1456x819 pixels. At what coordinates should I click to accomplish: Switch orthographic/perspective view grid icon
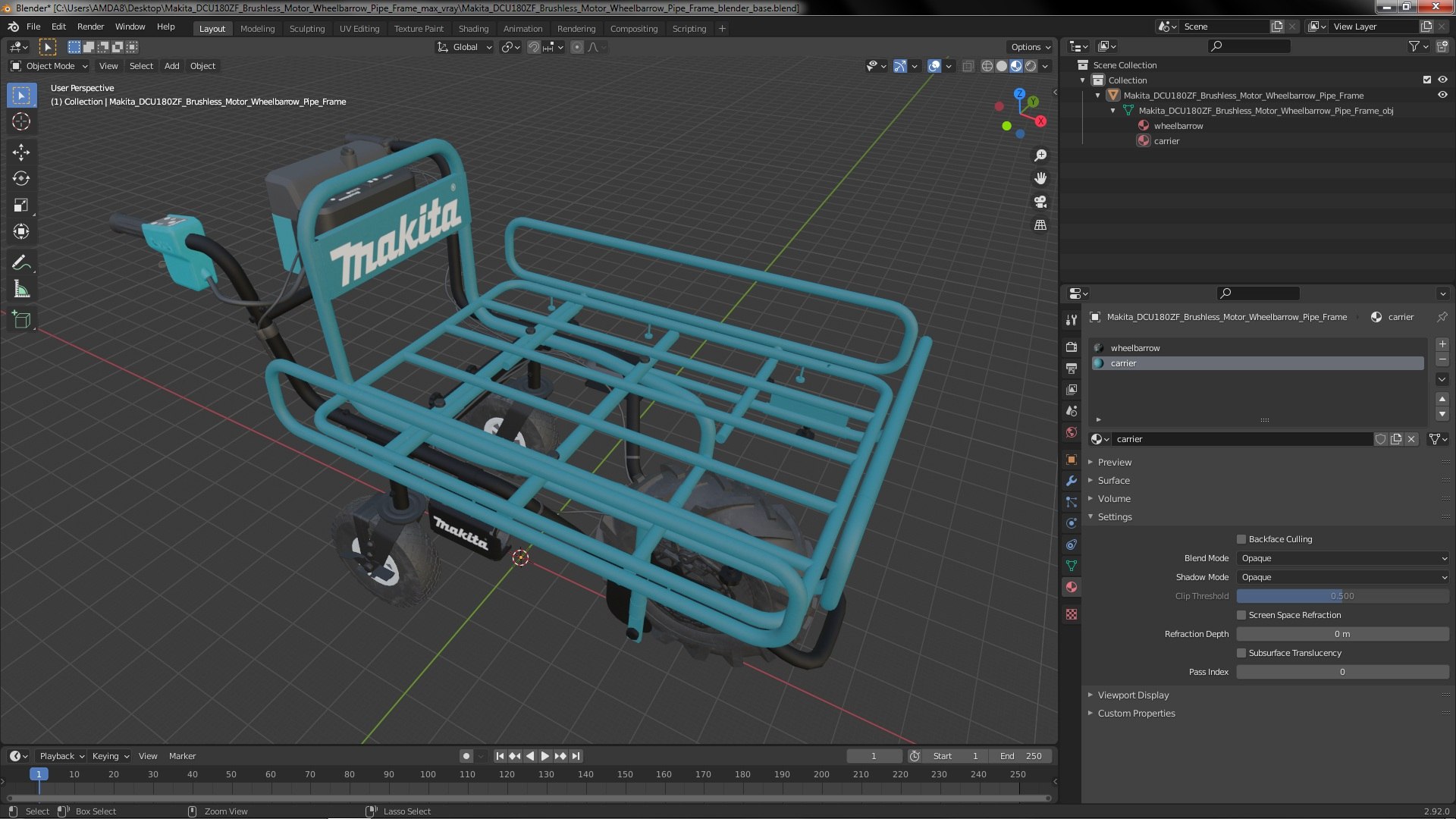click(x=1040, y=225)
